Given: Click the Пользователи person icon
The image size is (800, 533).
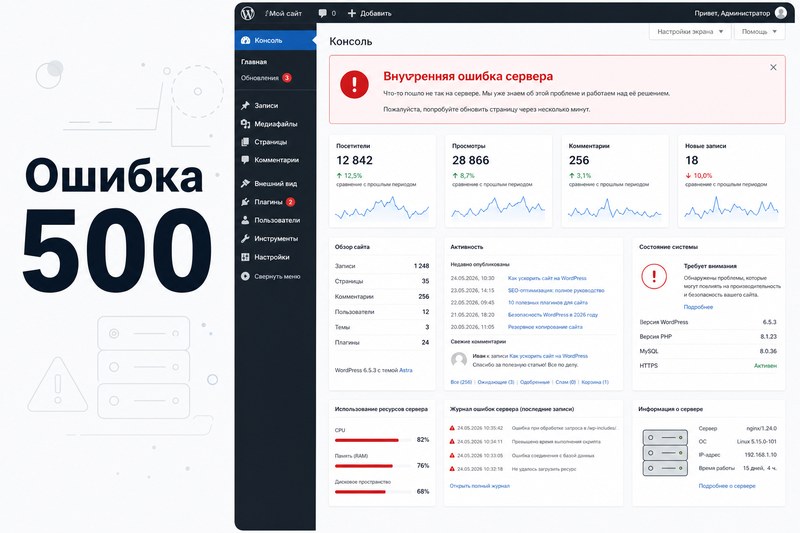Looking at the screenshot, I should (x=245, y=220).
